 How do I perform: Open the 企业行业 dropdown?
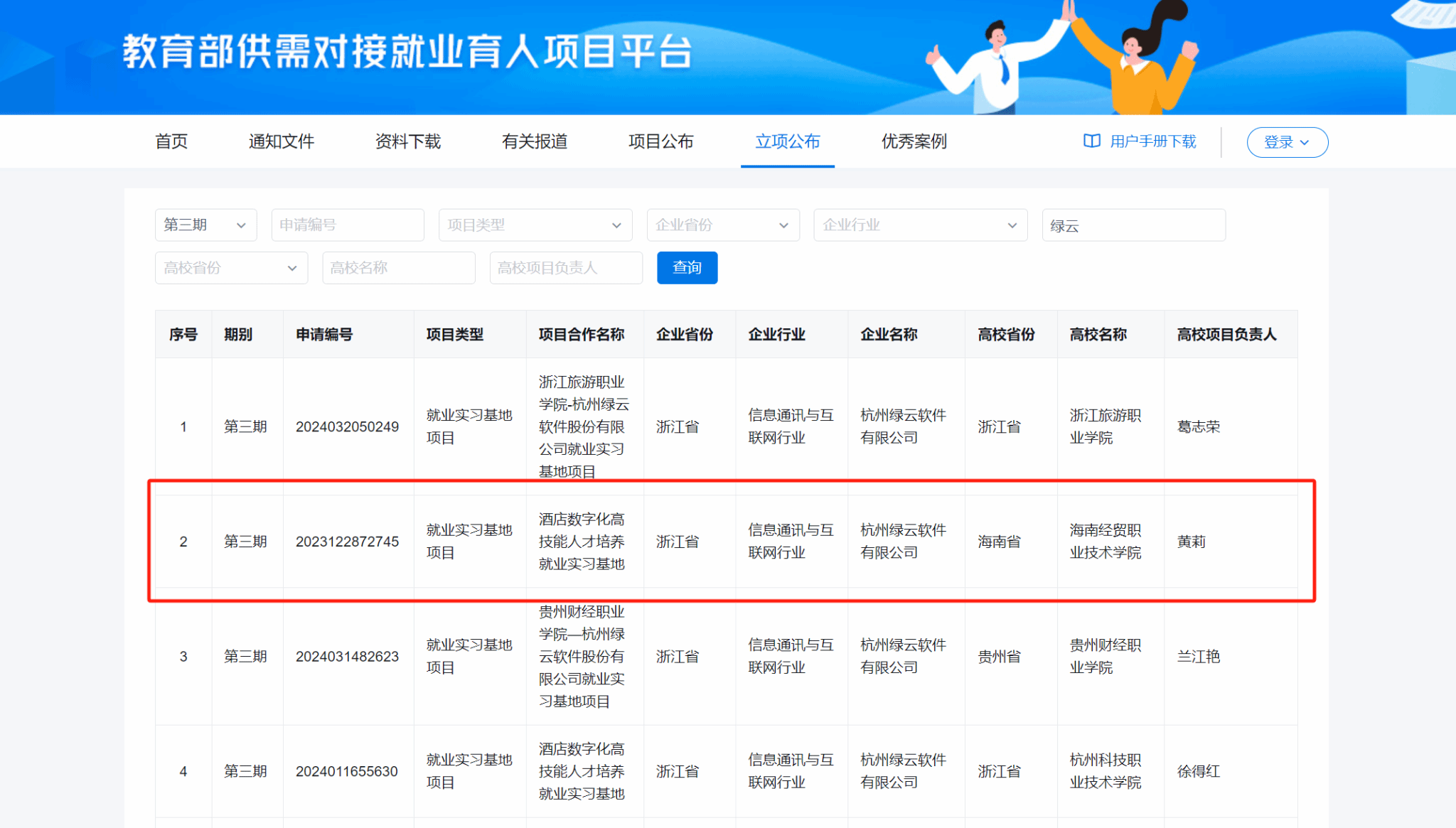tap(920, 225)
